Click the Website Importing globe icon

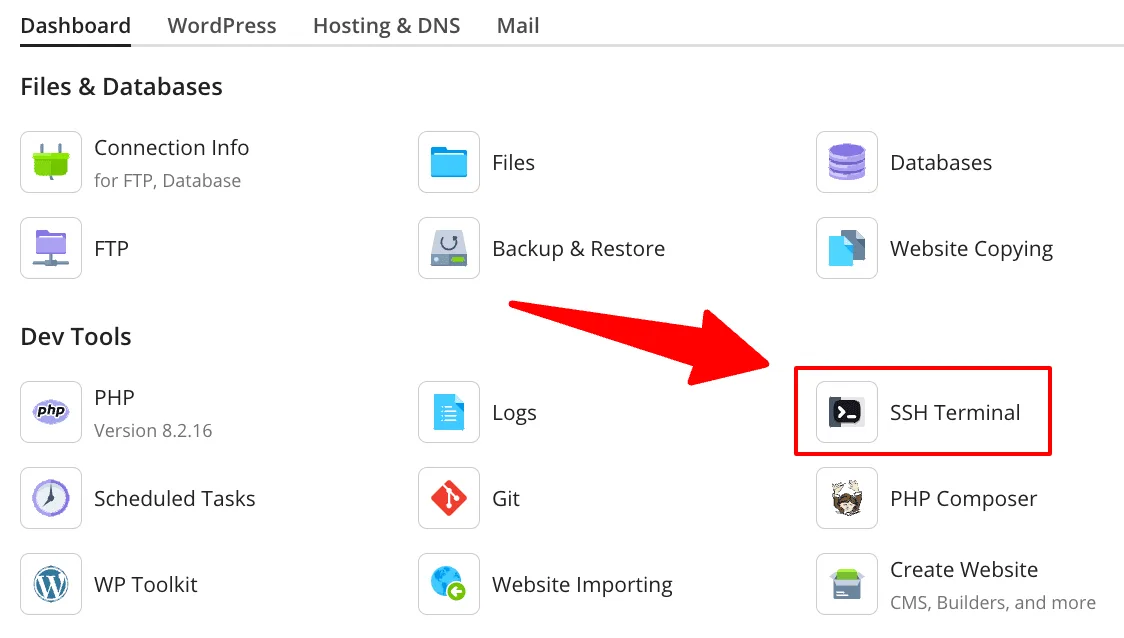[449, 584]
